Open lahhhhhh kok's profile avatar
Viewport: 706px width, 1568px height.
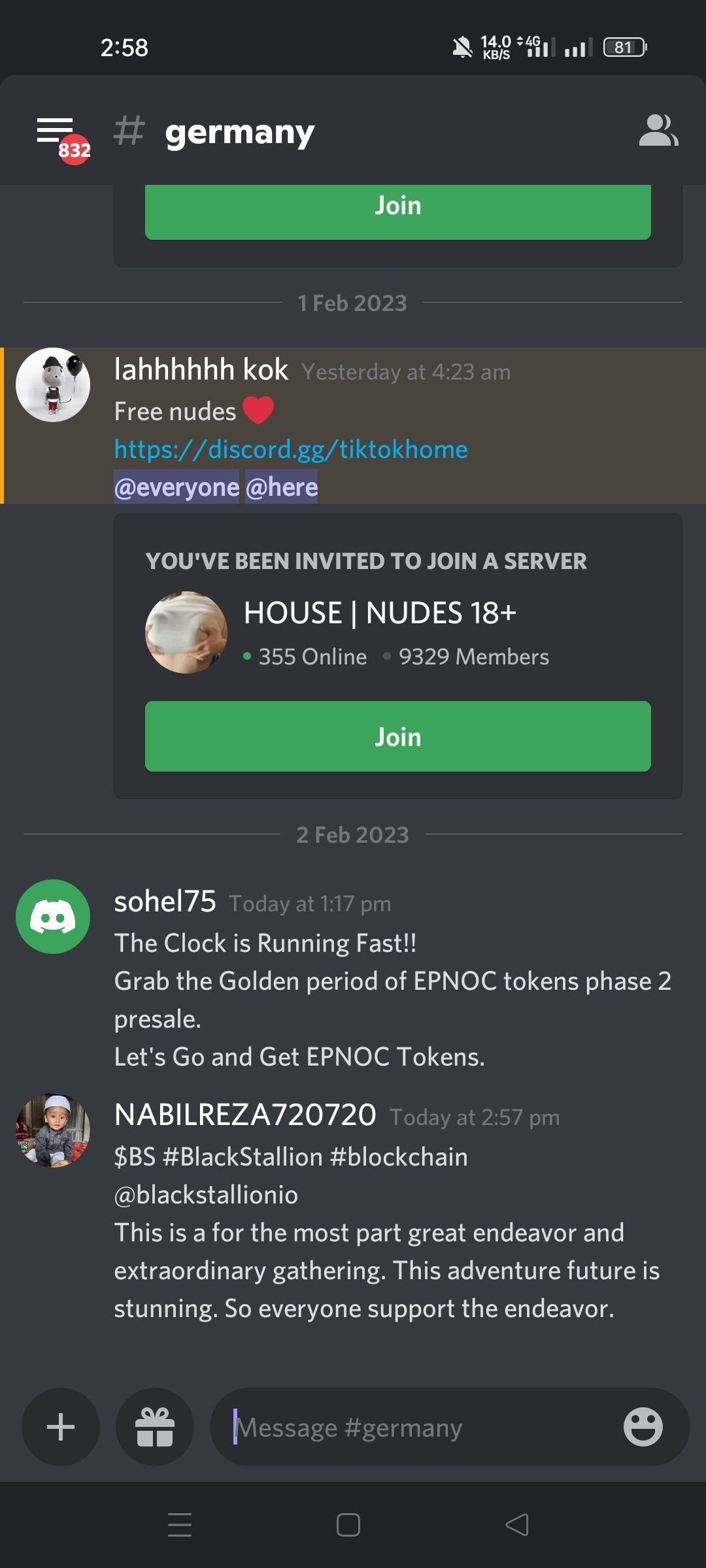53,385
